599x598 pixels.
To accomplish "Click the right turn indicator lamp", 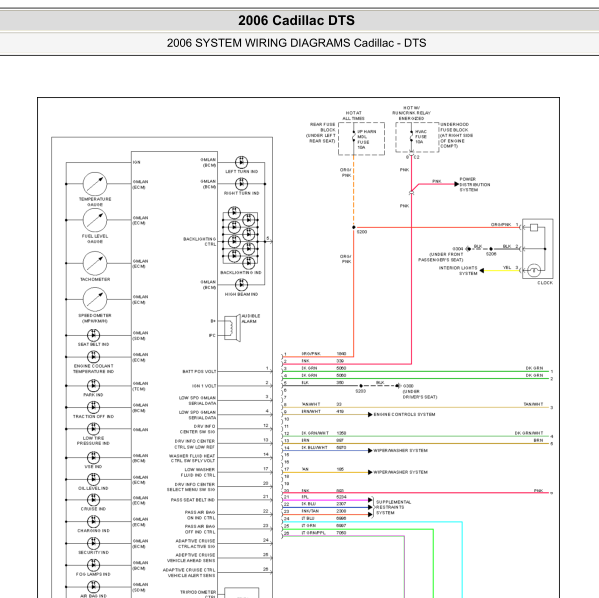I will click(241, 184).
